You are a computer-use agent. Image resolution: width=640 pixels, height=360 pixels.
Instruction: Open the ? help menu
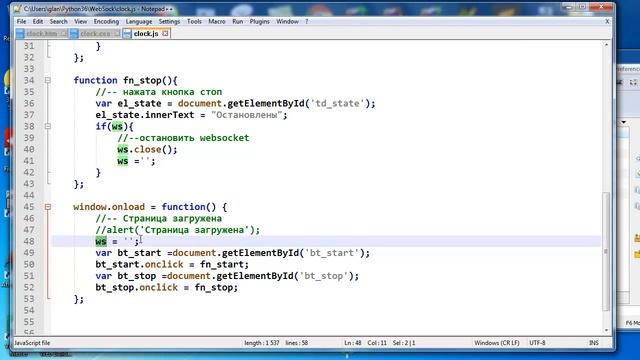tap(307, 21)
